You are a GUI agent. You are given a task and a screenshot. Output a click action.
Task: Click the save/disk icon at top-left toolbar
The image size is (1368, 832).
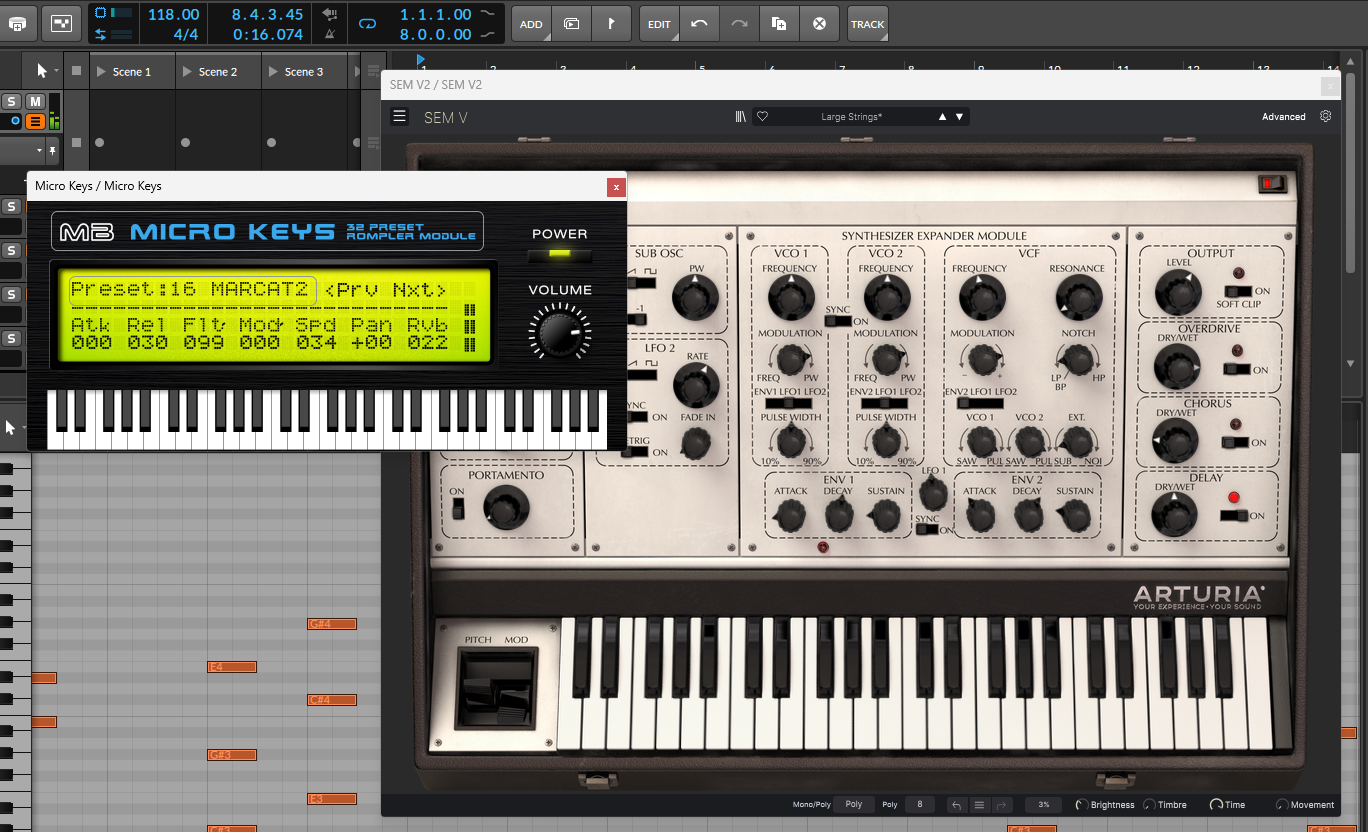pos(17,23)
